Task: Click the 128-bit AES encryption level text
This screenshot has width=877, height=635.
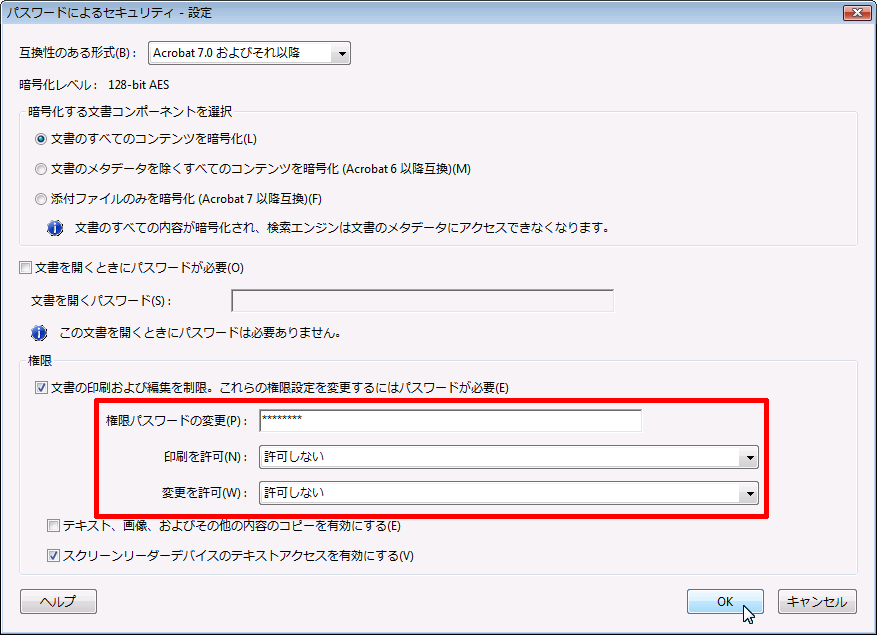Action: [x=139, y=85]
